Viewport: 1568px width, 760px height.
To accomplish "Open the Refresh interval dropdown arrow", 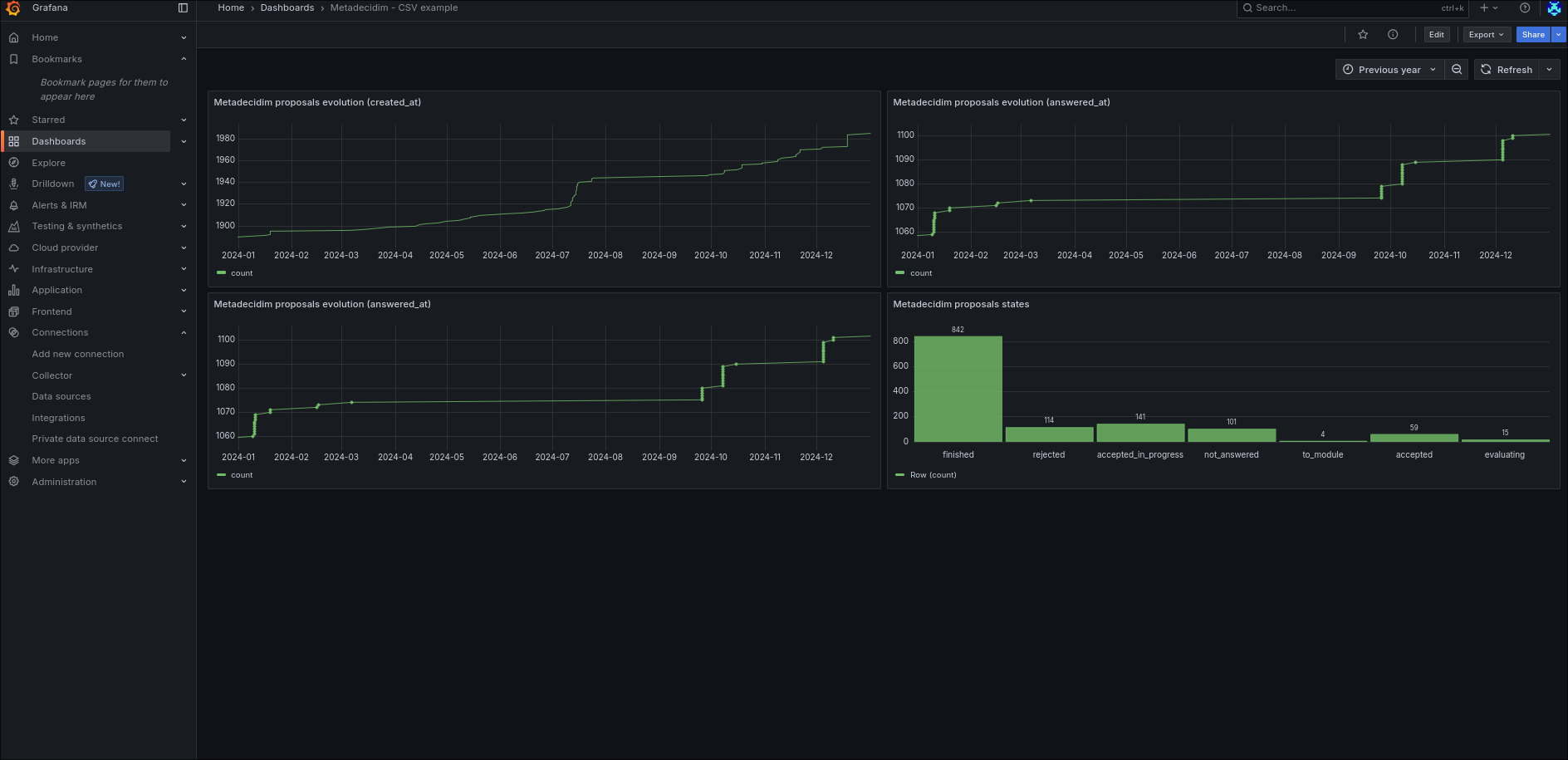I will 1550,69.
